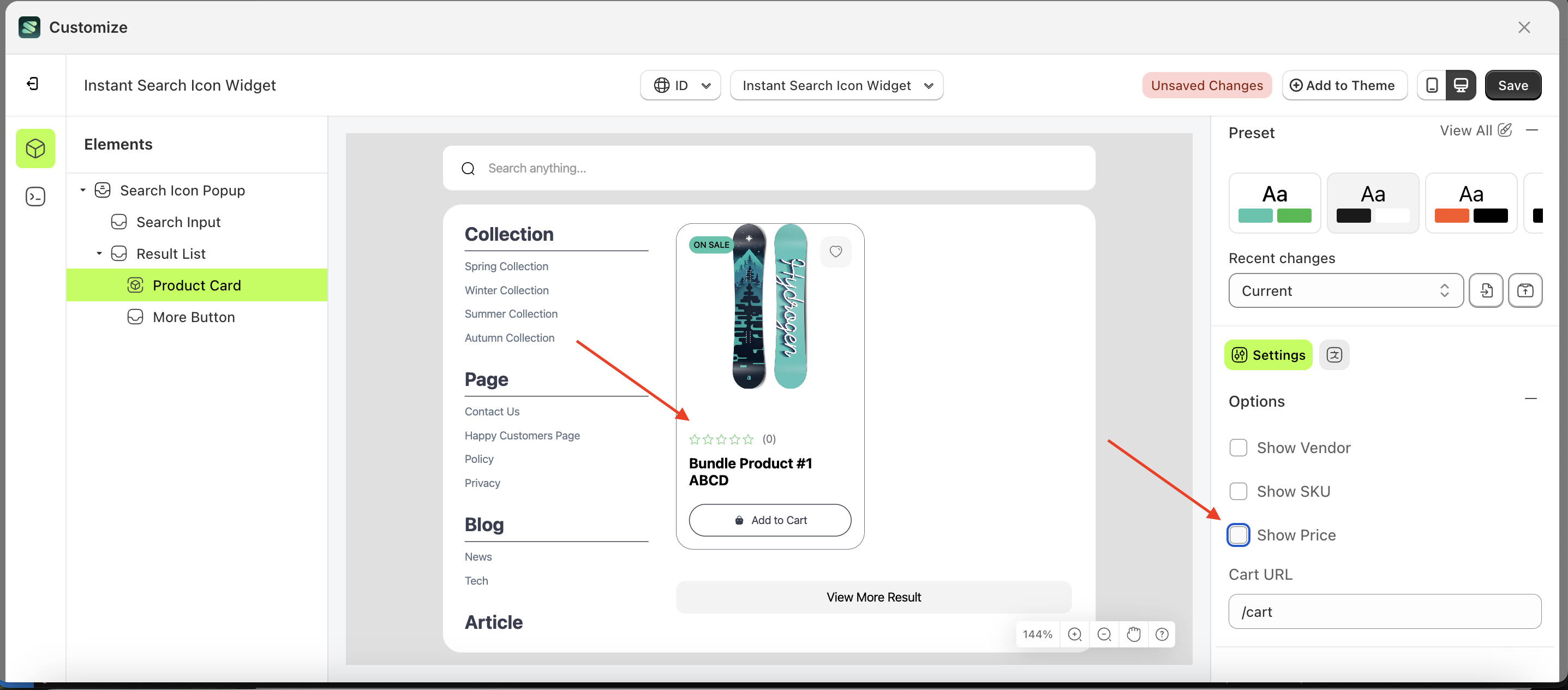
Task: Select the orange and black preset swatch
Action: click(x=1471, y=203)
